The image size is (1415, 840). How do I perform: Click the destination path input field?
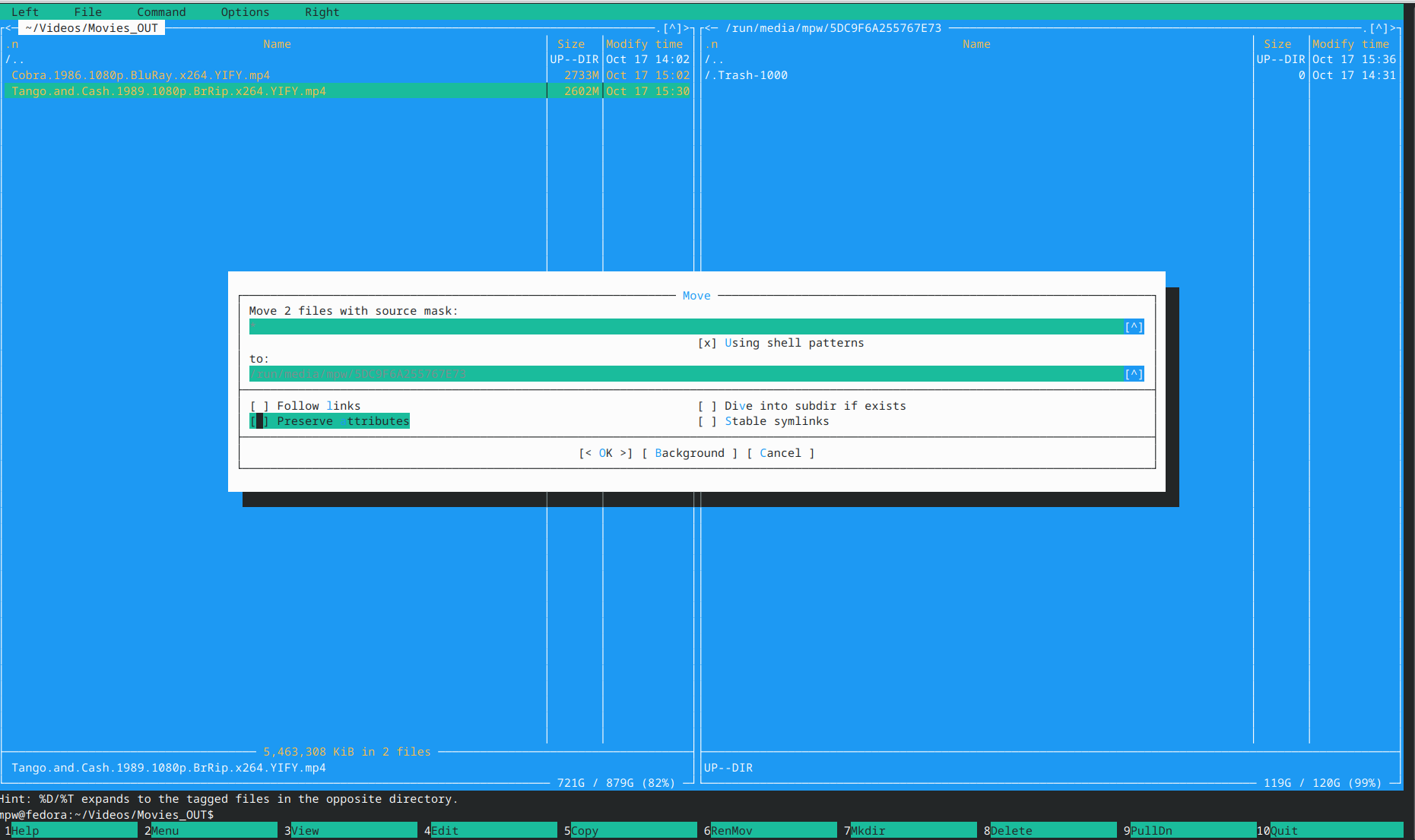pyautogui.click(x=684, y=374)
